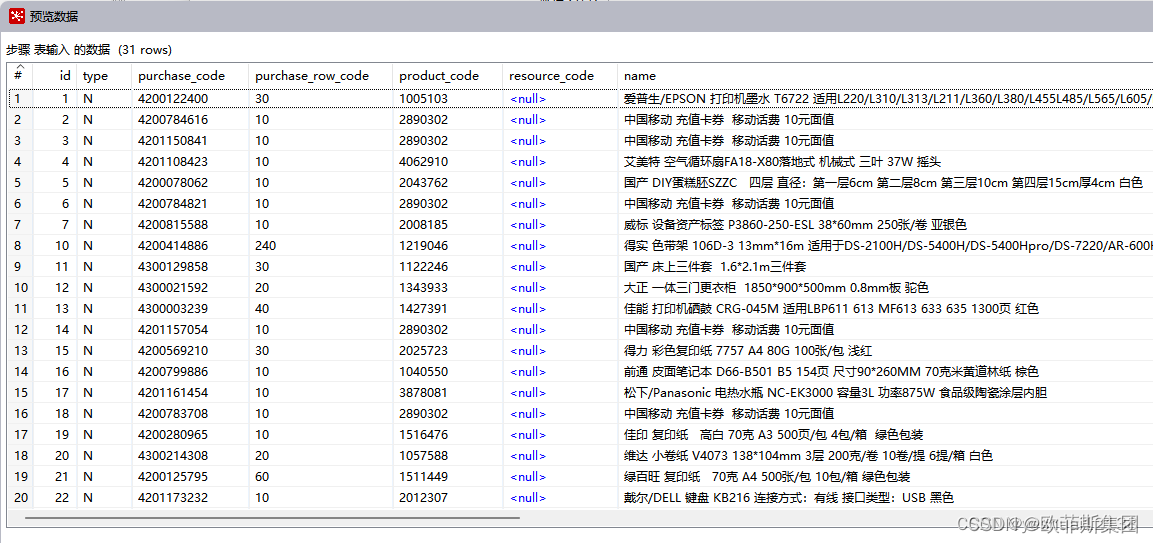Image resolution: width=1153 pixels, height=543 pixels.
Task: Select purchase code 4200784821 cell
Action: click(x=190, y=203)
